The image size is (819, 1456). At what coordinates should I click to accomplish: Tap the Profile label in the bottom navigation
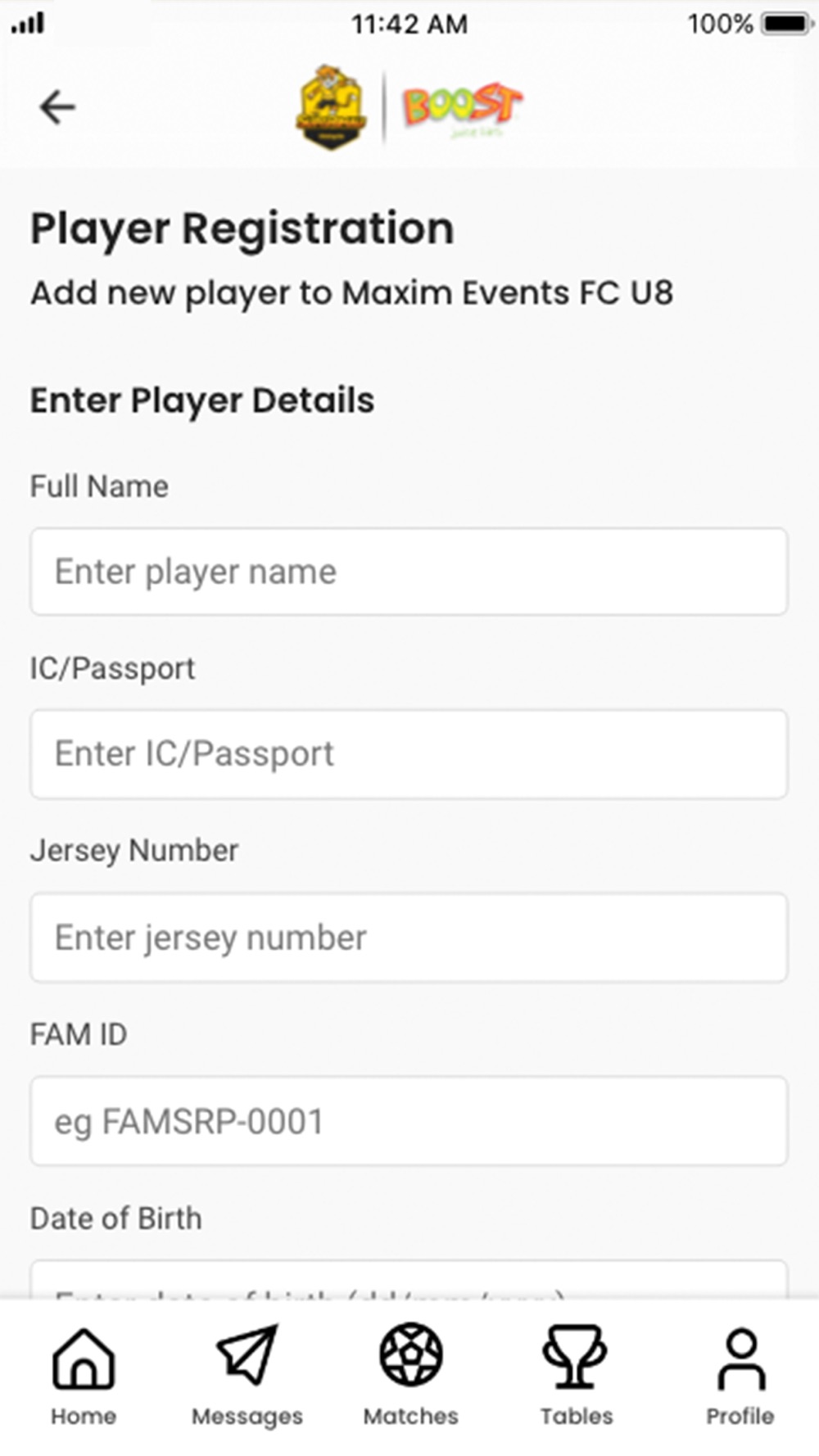tap(740, 1417)
